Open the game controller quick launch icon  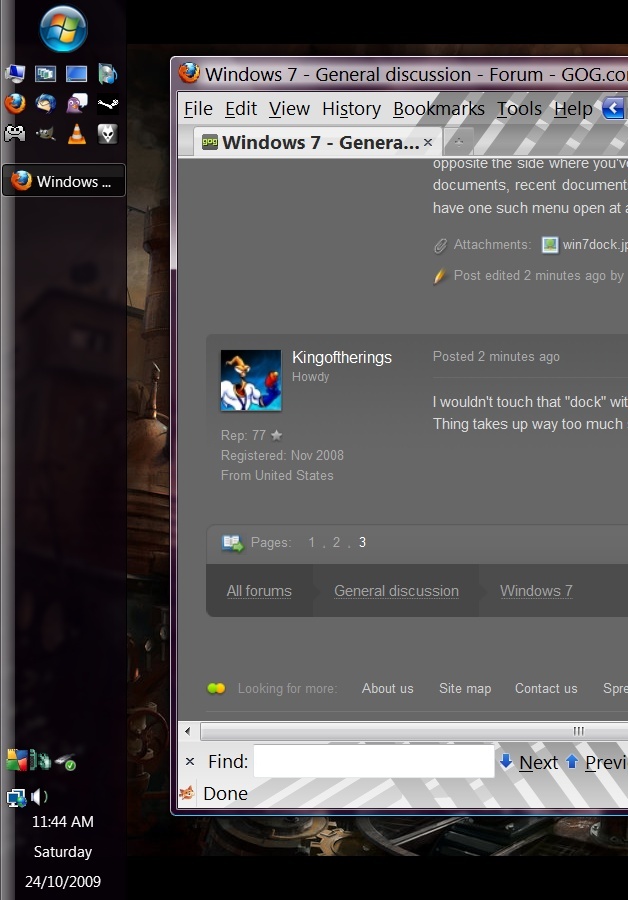tap(15, 134)
